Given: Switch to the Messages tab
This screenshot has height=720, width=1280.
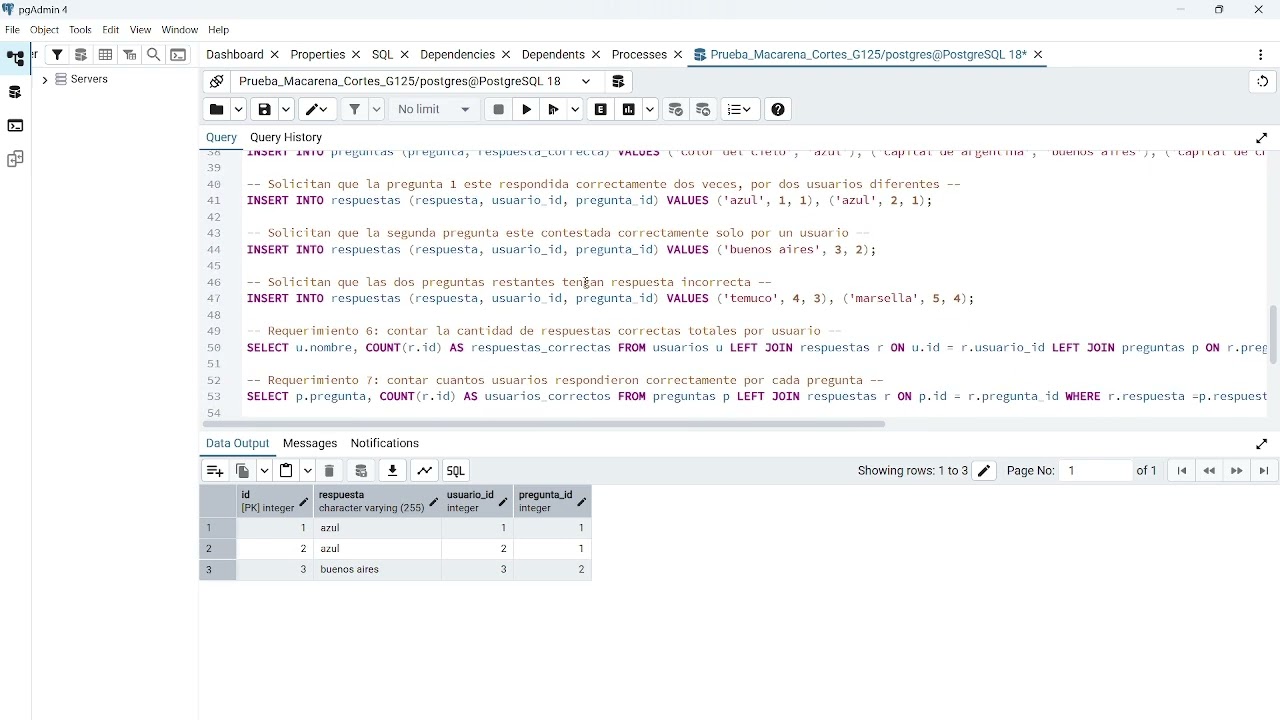Looking at the screenshot, I should [310, 444].
